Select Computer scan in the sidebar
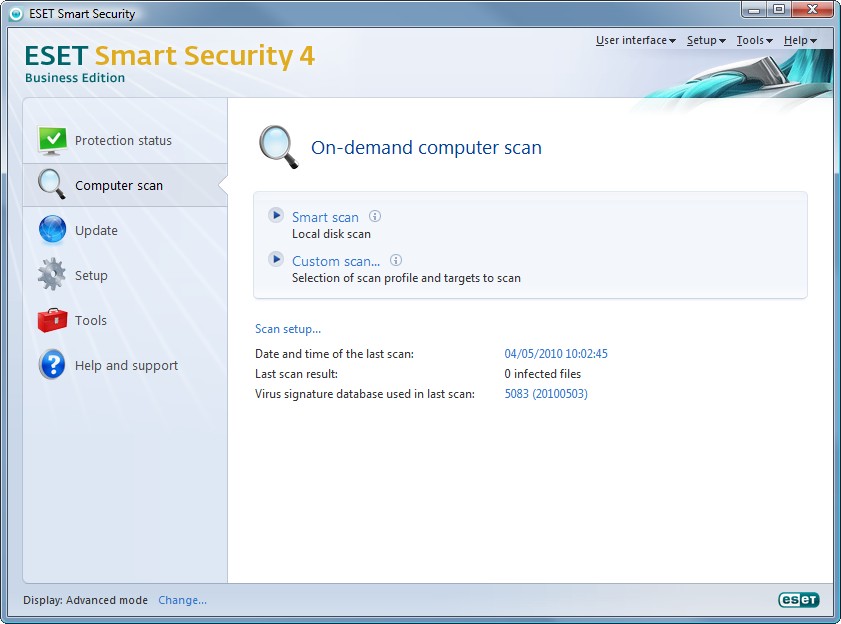Viewport: 841px width, 624px height. coord(125,185)
